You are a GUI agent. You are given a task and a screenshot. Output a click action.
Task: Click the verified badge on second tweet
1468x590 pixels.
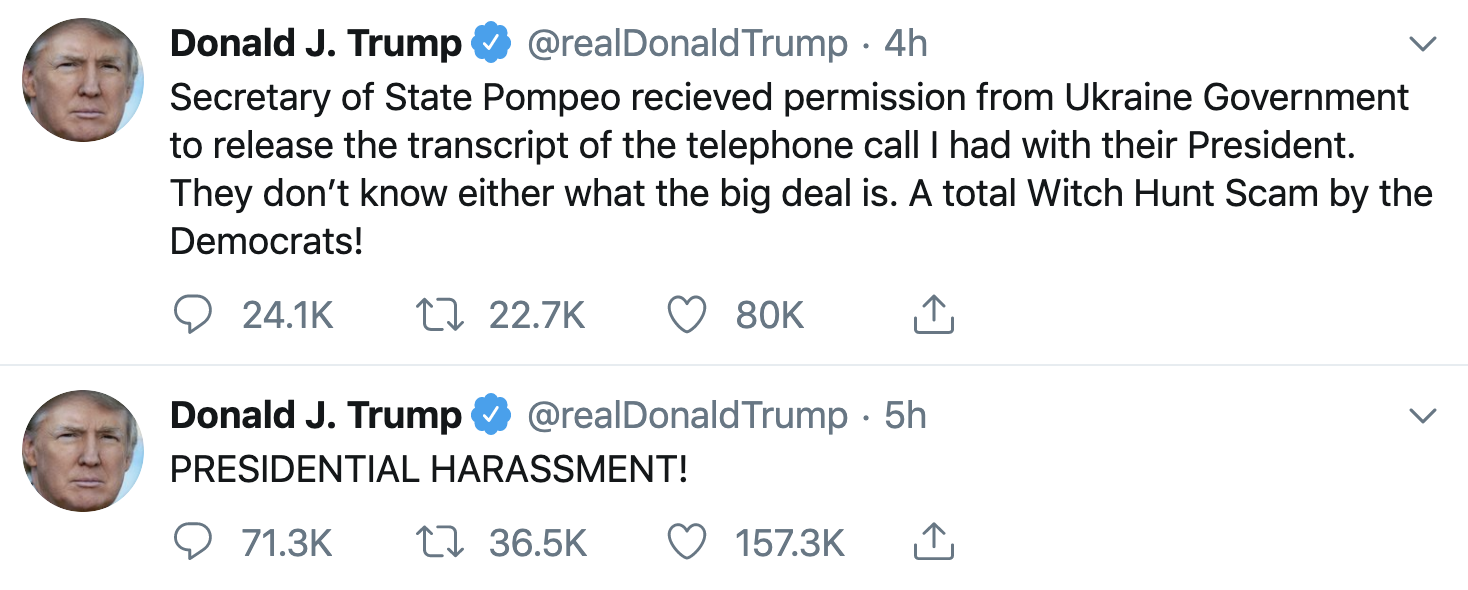click(x=492, y=415)
